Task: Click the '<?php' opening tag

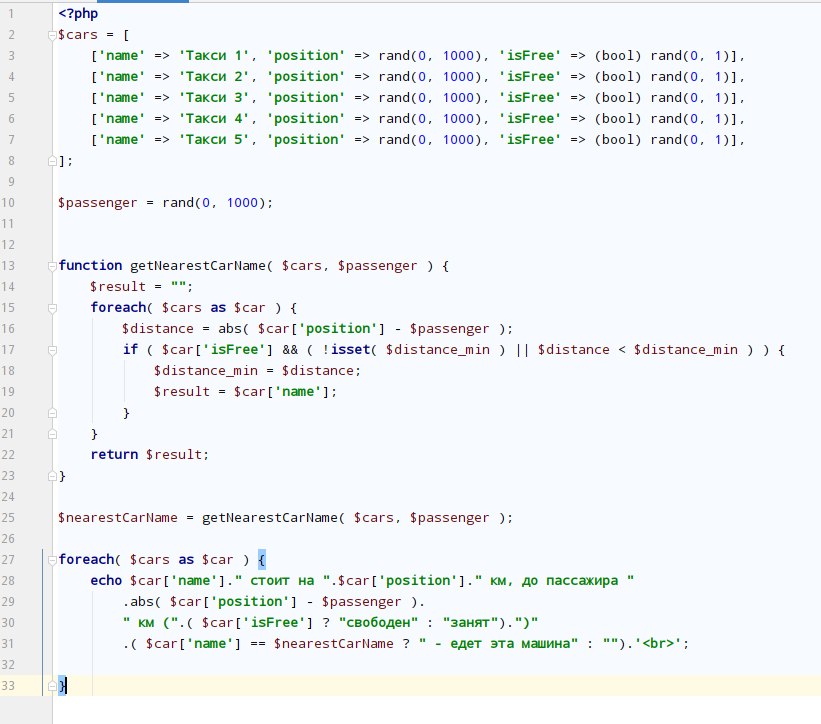Action: (78, 14)
